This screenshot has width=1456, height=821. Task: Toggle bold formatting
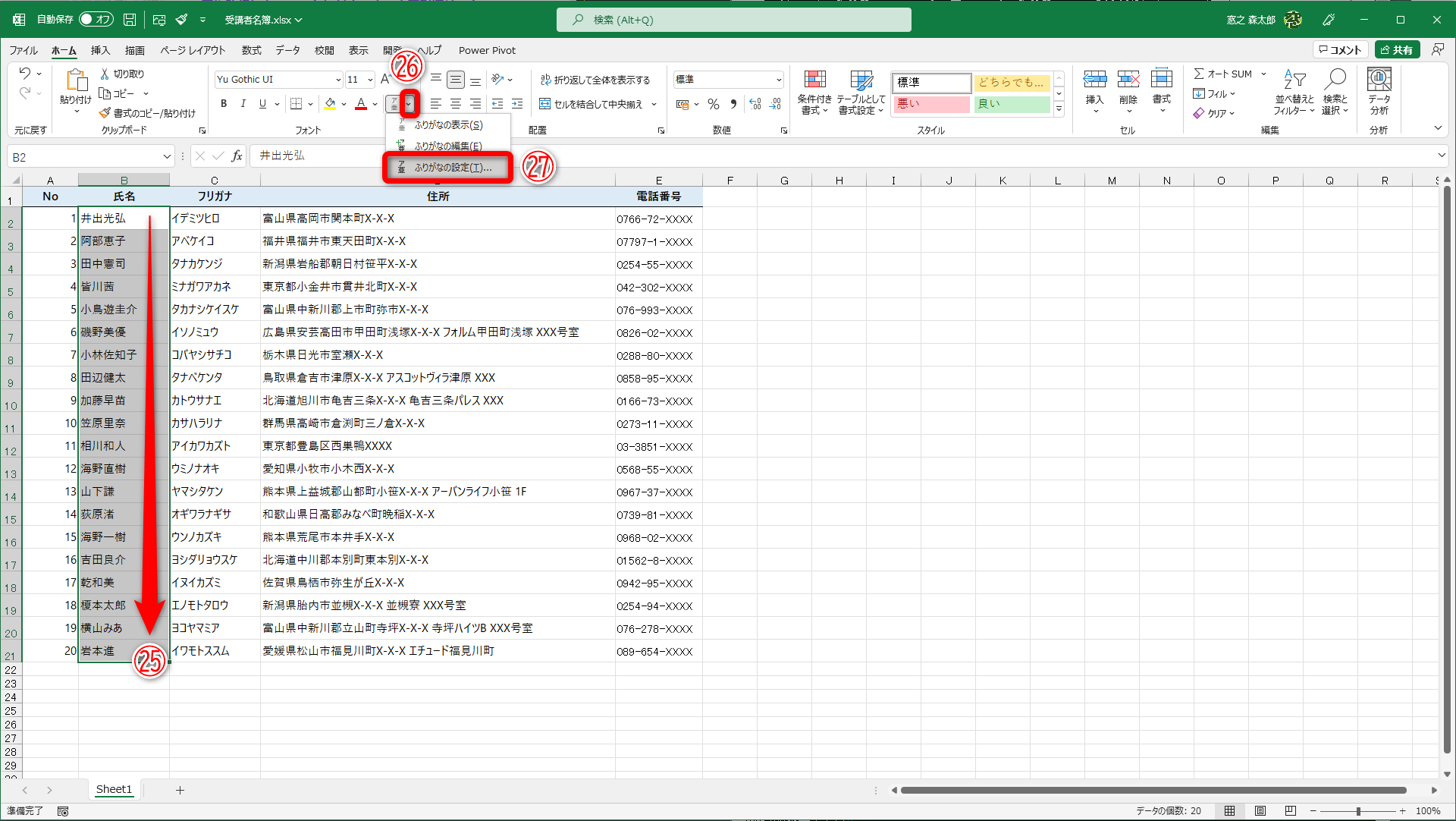point(224,104)
